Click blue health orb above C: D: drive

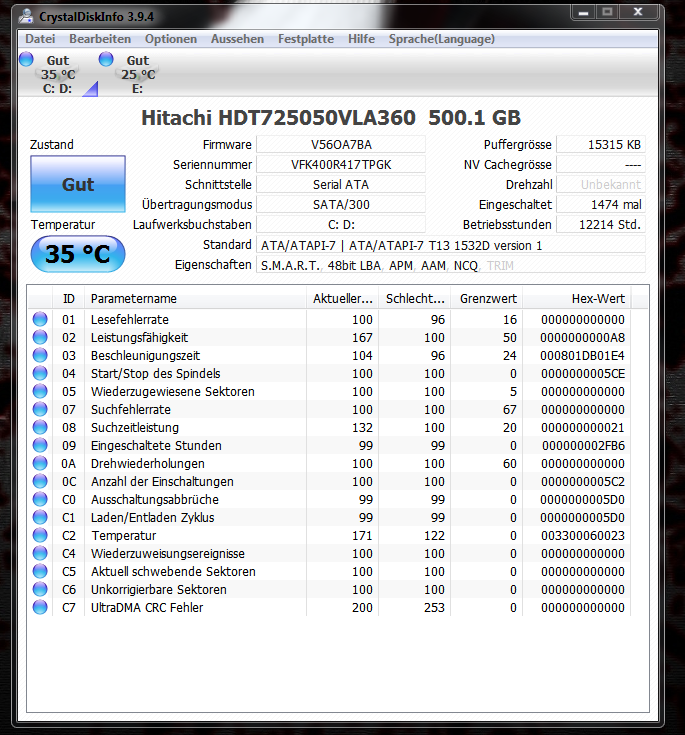click(x=26, y=59)
